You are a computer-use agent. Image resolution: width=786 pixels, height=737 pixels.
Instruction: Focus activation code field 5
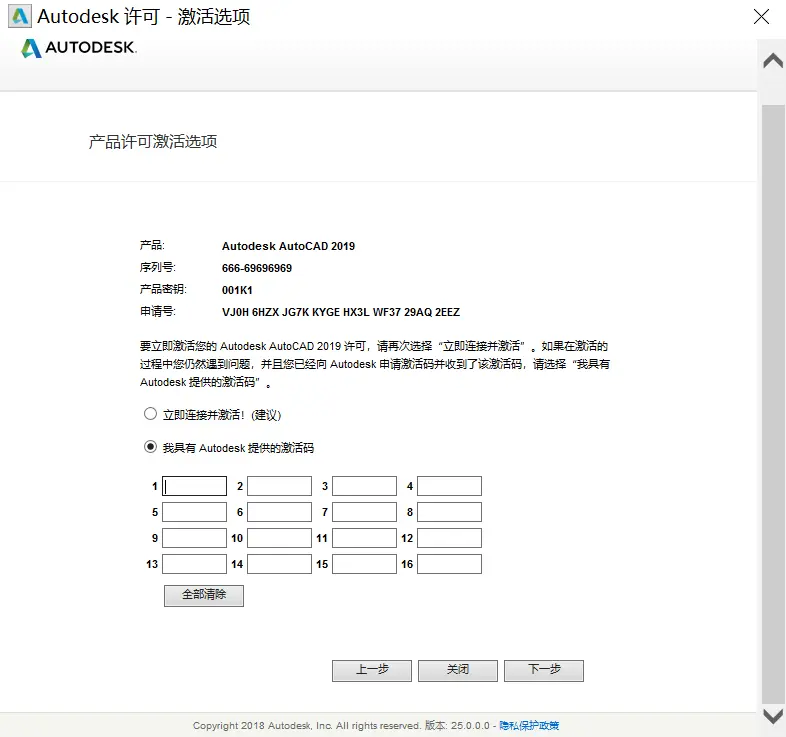point(194,512)
